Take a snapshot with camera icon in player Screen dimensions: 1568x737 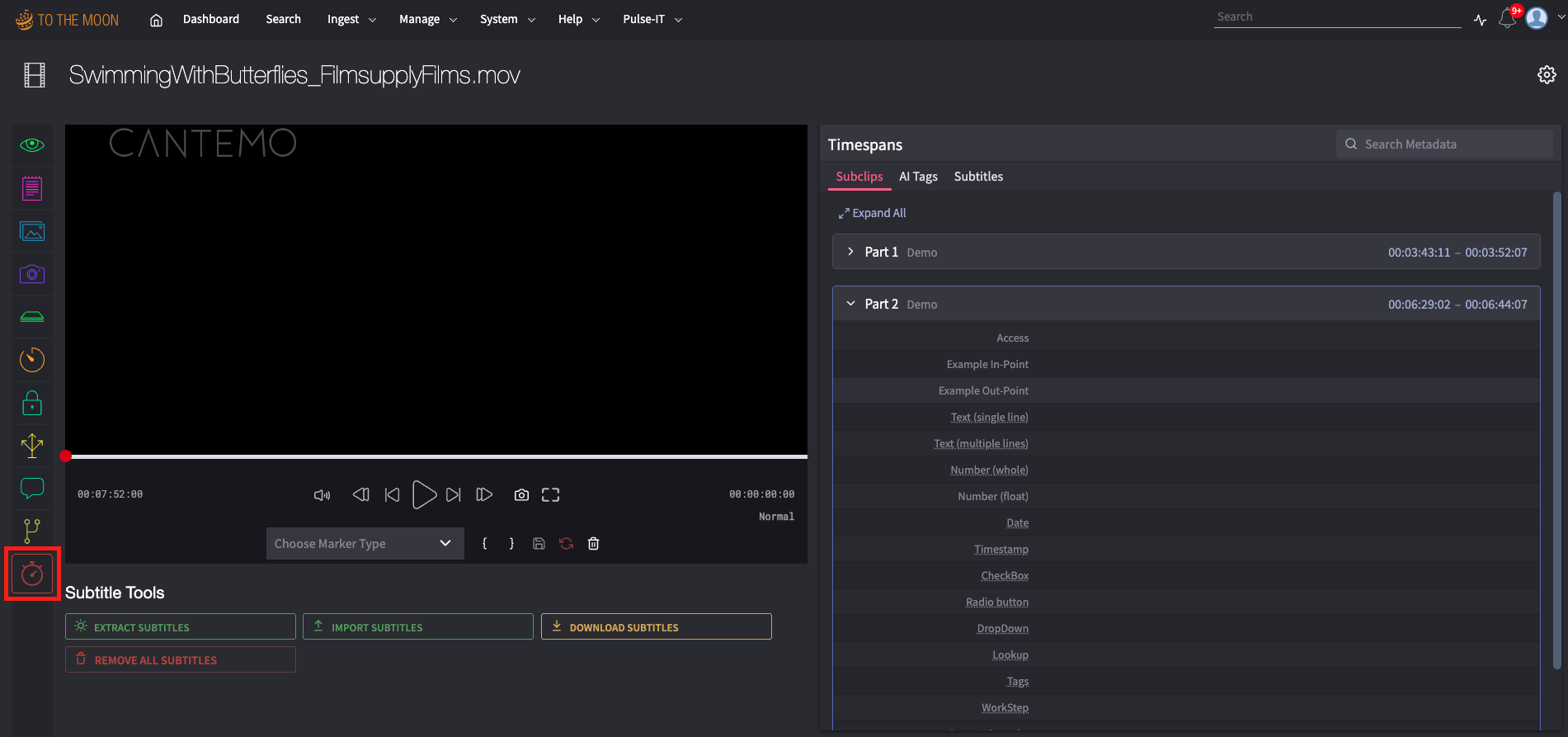point(521,495)
